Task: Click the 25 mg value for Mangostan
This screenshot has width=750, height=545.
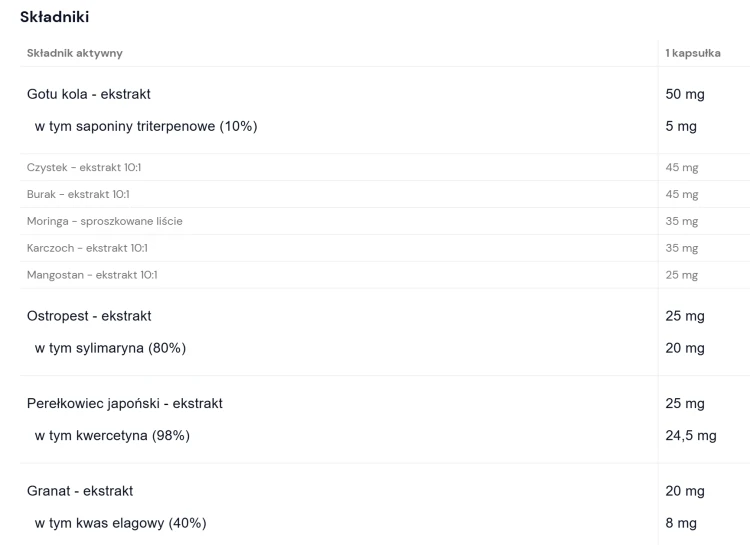Action: tap(682, 275)
